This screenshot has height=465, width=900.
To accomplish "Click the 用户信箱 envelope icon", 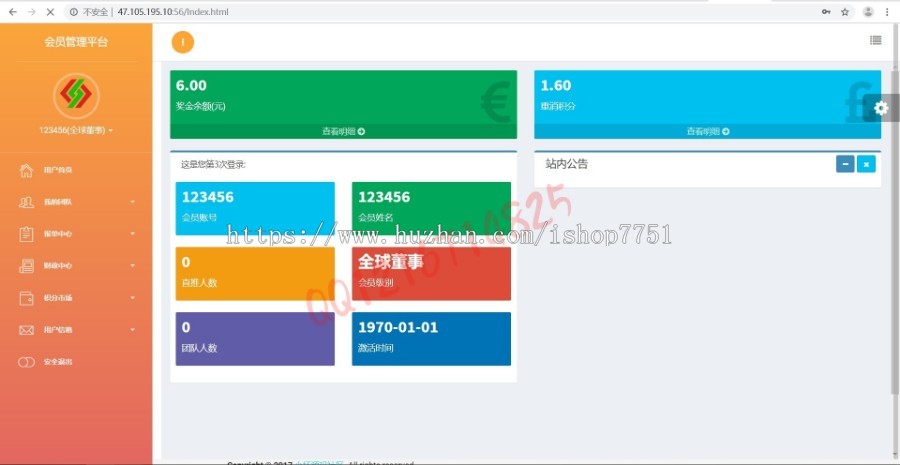I will [26, 330].
